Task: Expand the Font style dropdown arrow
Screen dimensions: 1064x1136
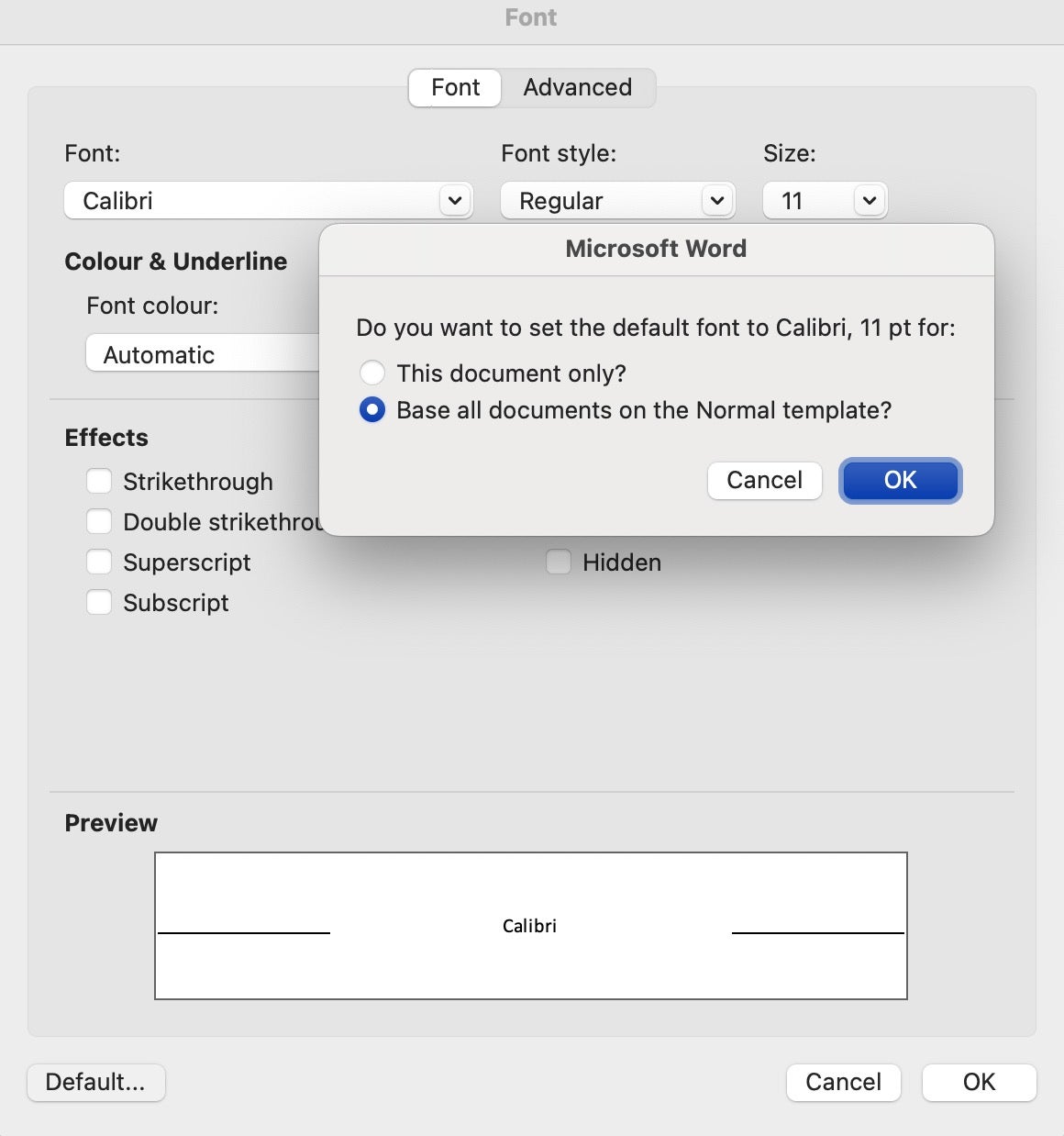Action: click(717, 200)
